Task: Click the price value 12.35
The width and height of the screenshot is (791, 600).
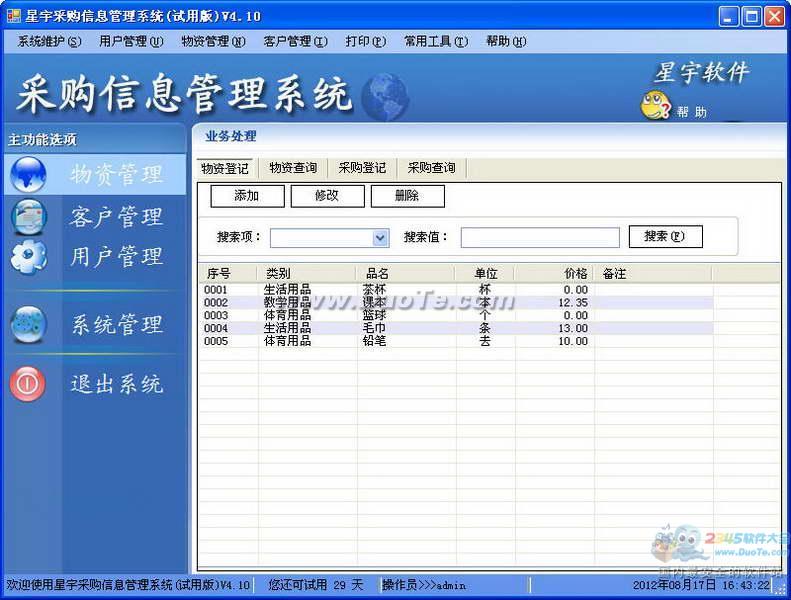Action: tap(573, 302)
